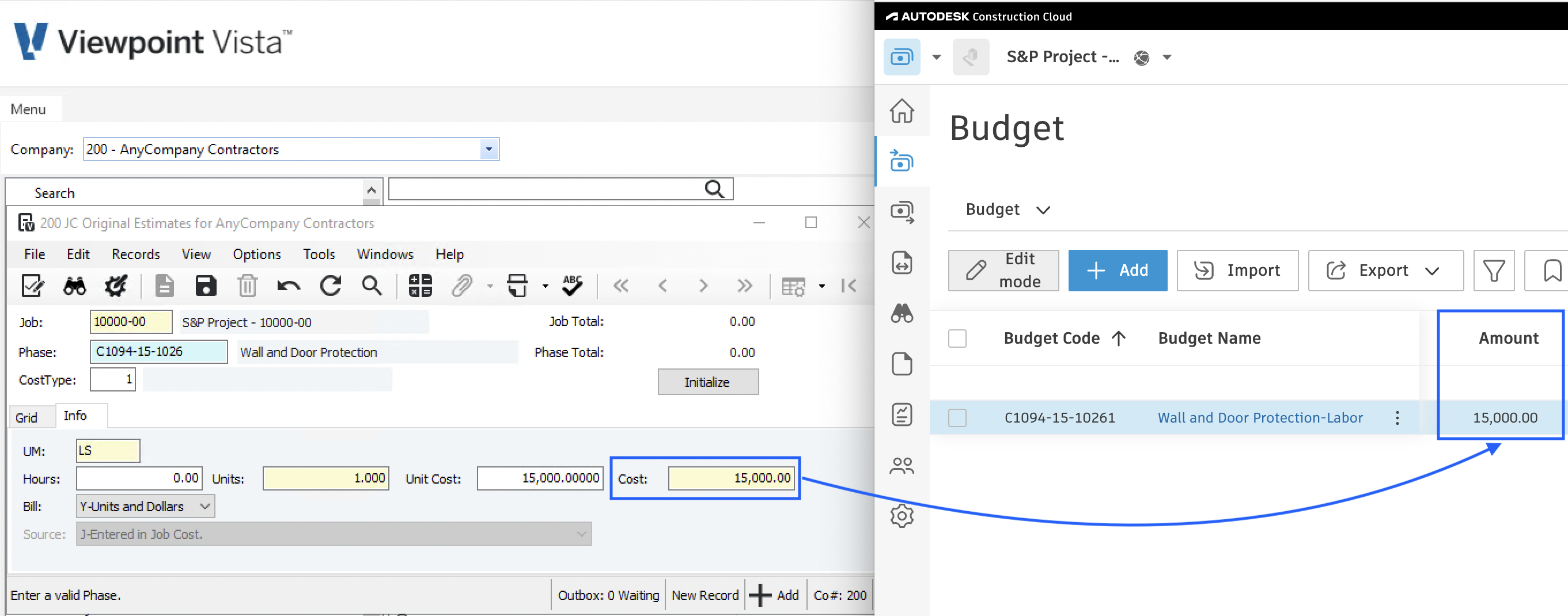Viewport: 1568px width, 616px height.
Task: Go to next record arrow
Action: pyautogui.click(x=703, y=285)
